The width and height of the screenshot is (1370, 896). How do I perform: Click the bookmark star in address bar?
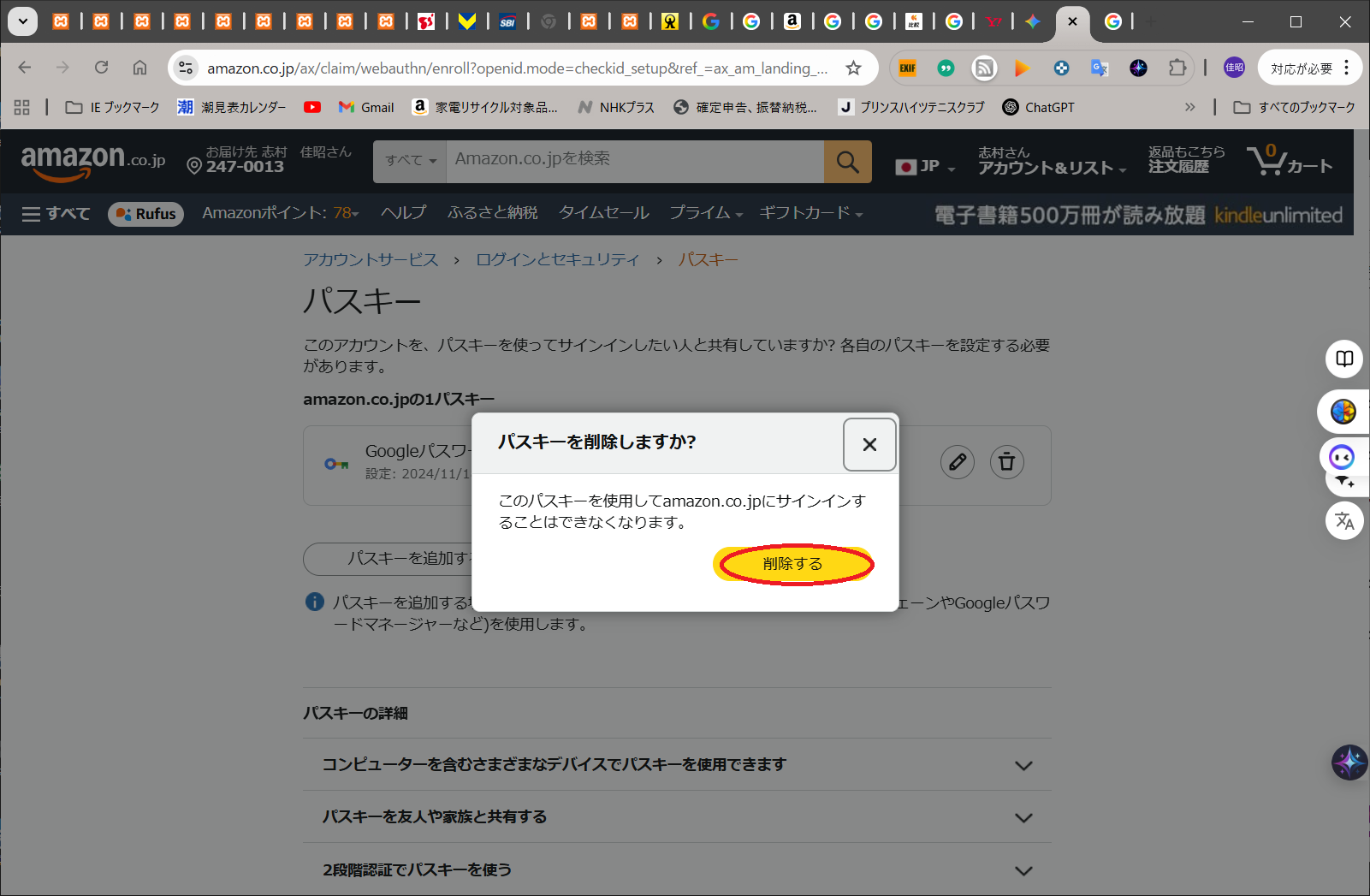(853, 68)
